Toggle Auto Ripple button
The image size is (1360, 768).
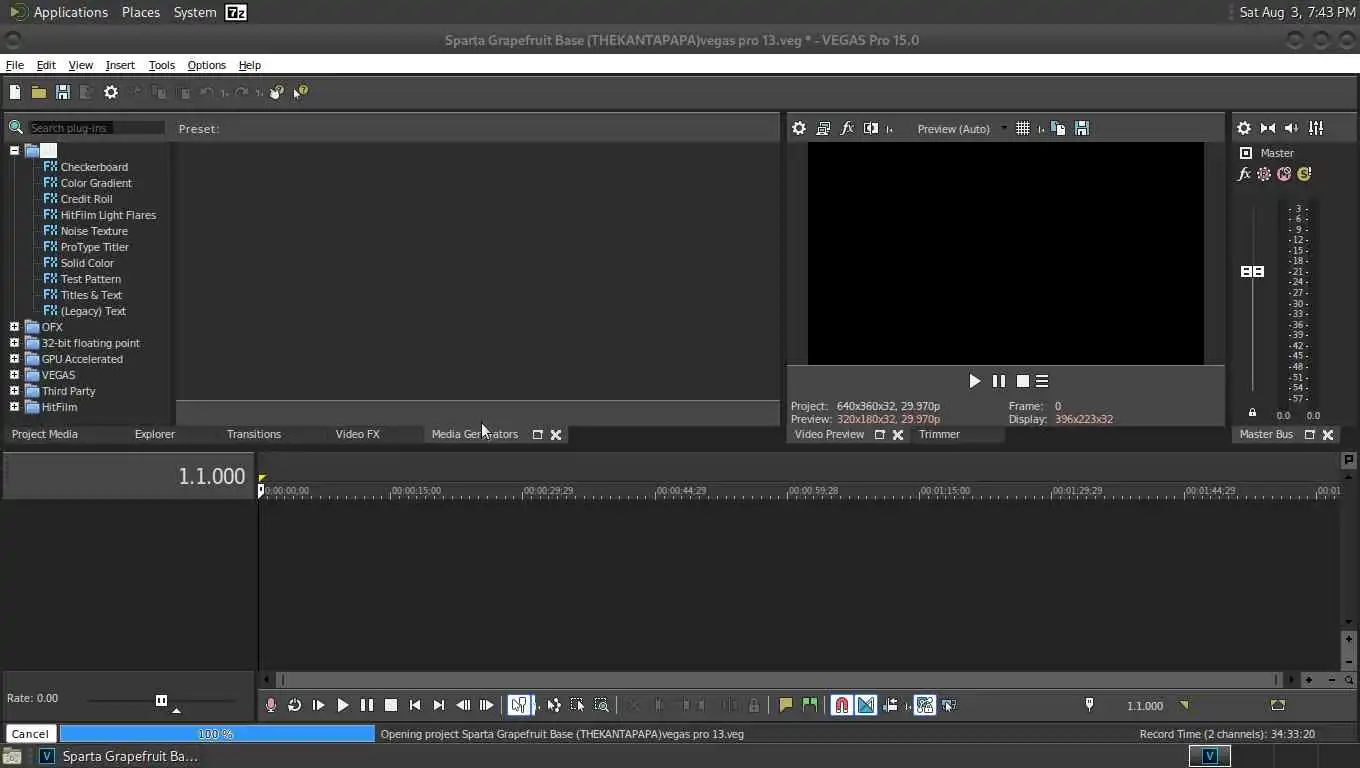tap(890, 705)
